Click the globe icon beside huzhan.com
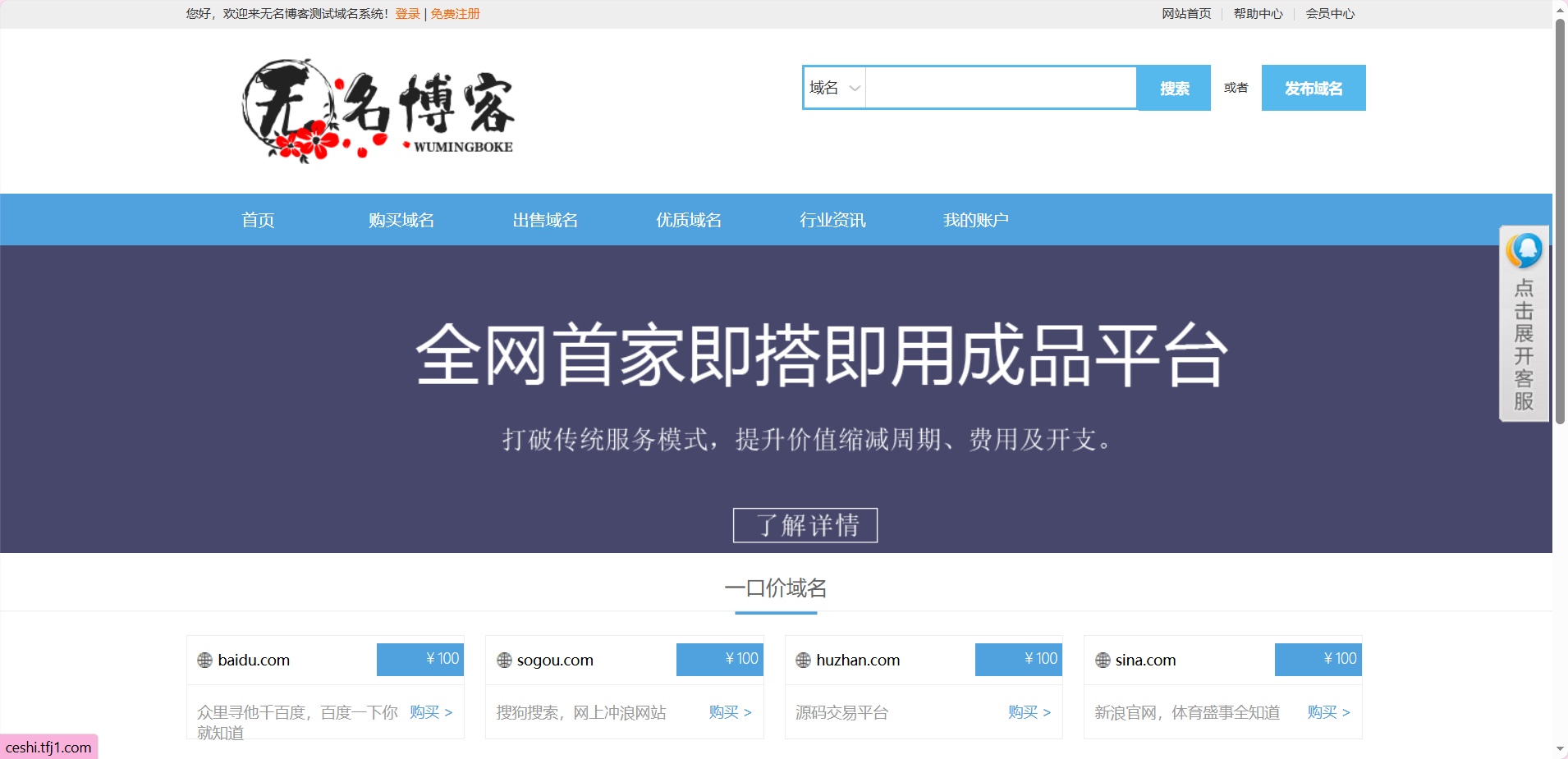This screenshot has height=759, width=1568. click(801, 660)
